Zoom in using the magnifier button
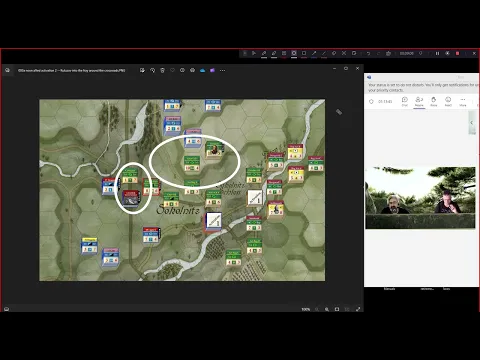The image size is (480, 360). (327, 309)
